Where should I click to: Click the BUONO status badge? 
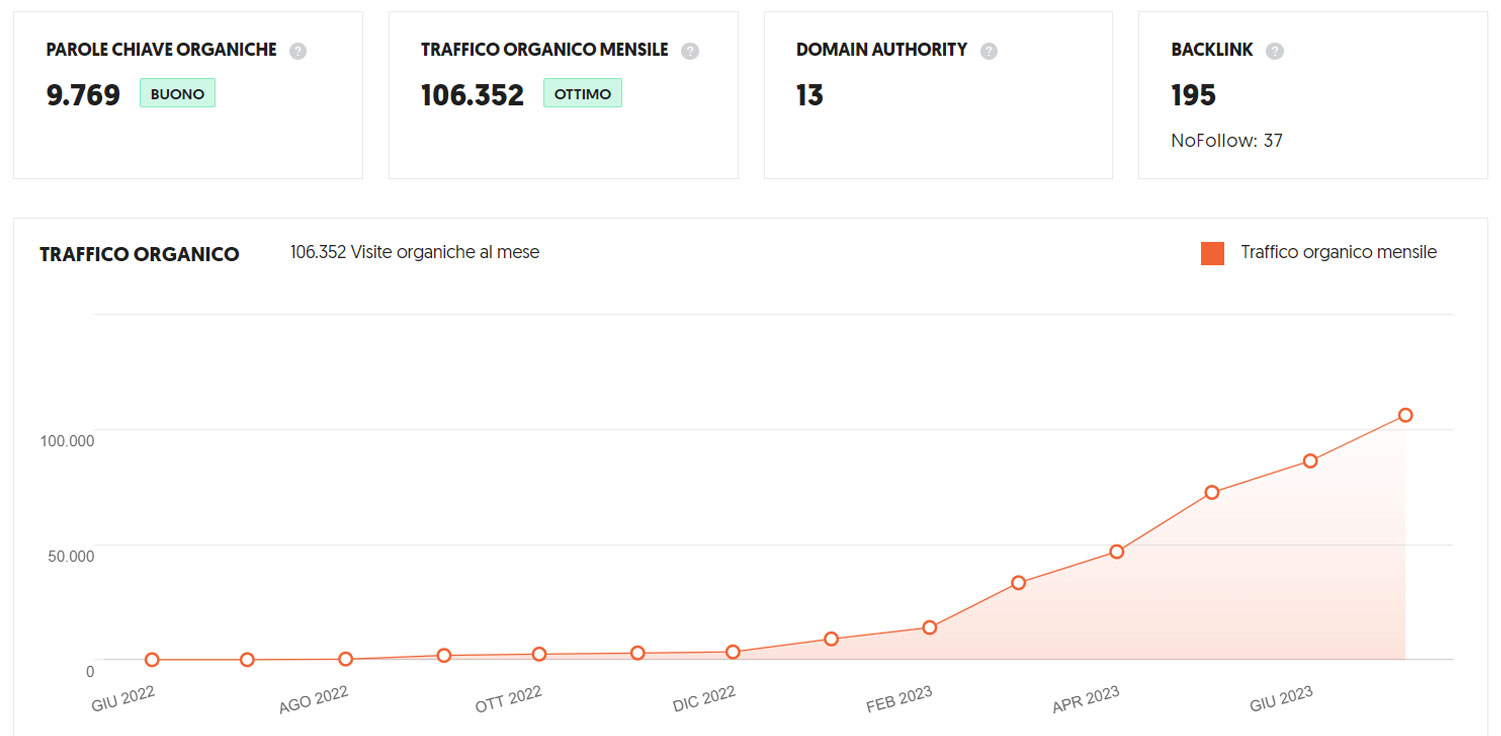click(177, 94)
